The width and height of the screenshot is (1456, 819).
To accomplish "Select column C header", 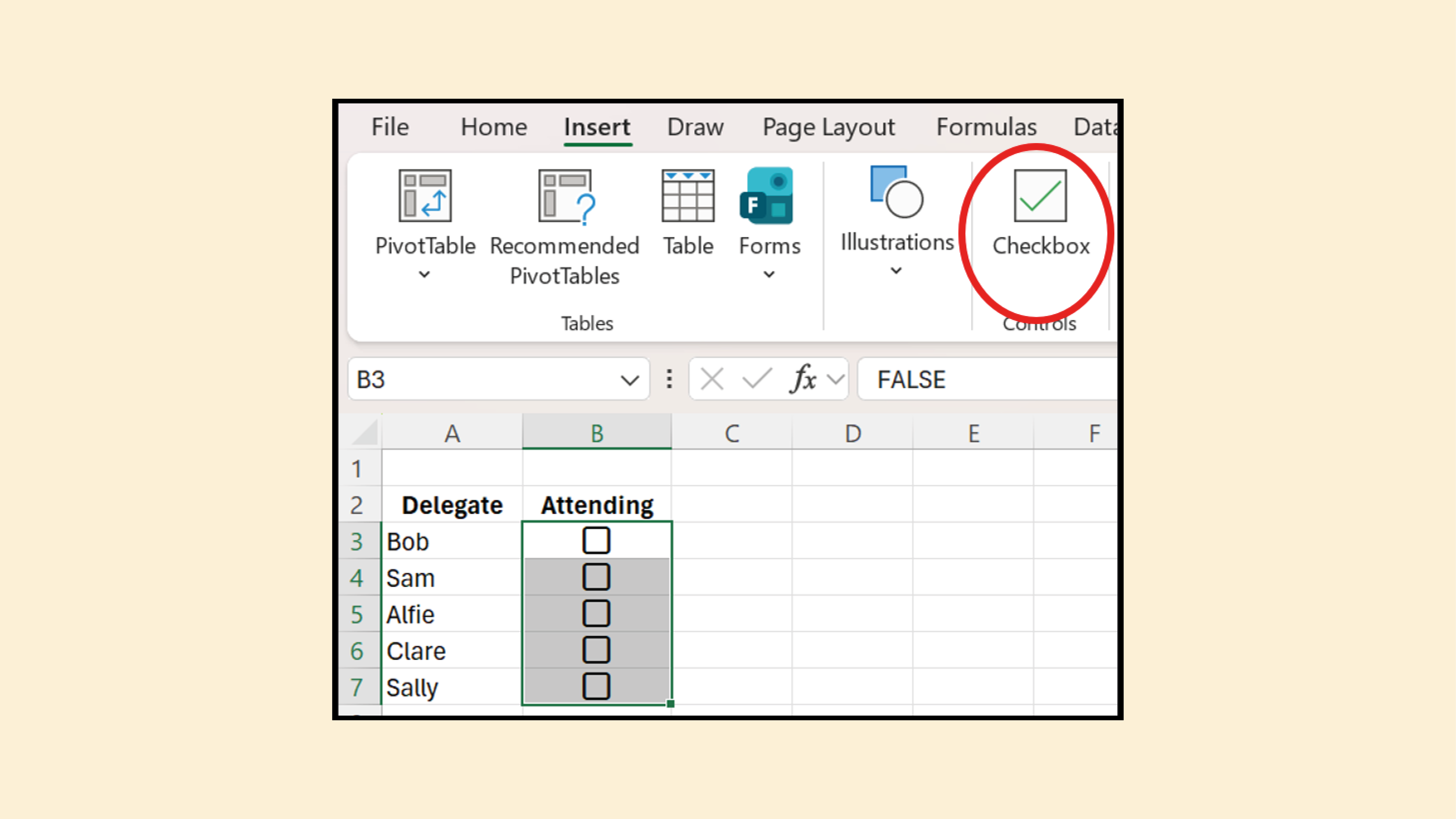I will [732, 434].
